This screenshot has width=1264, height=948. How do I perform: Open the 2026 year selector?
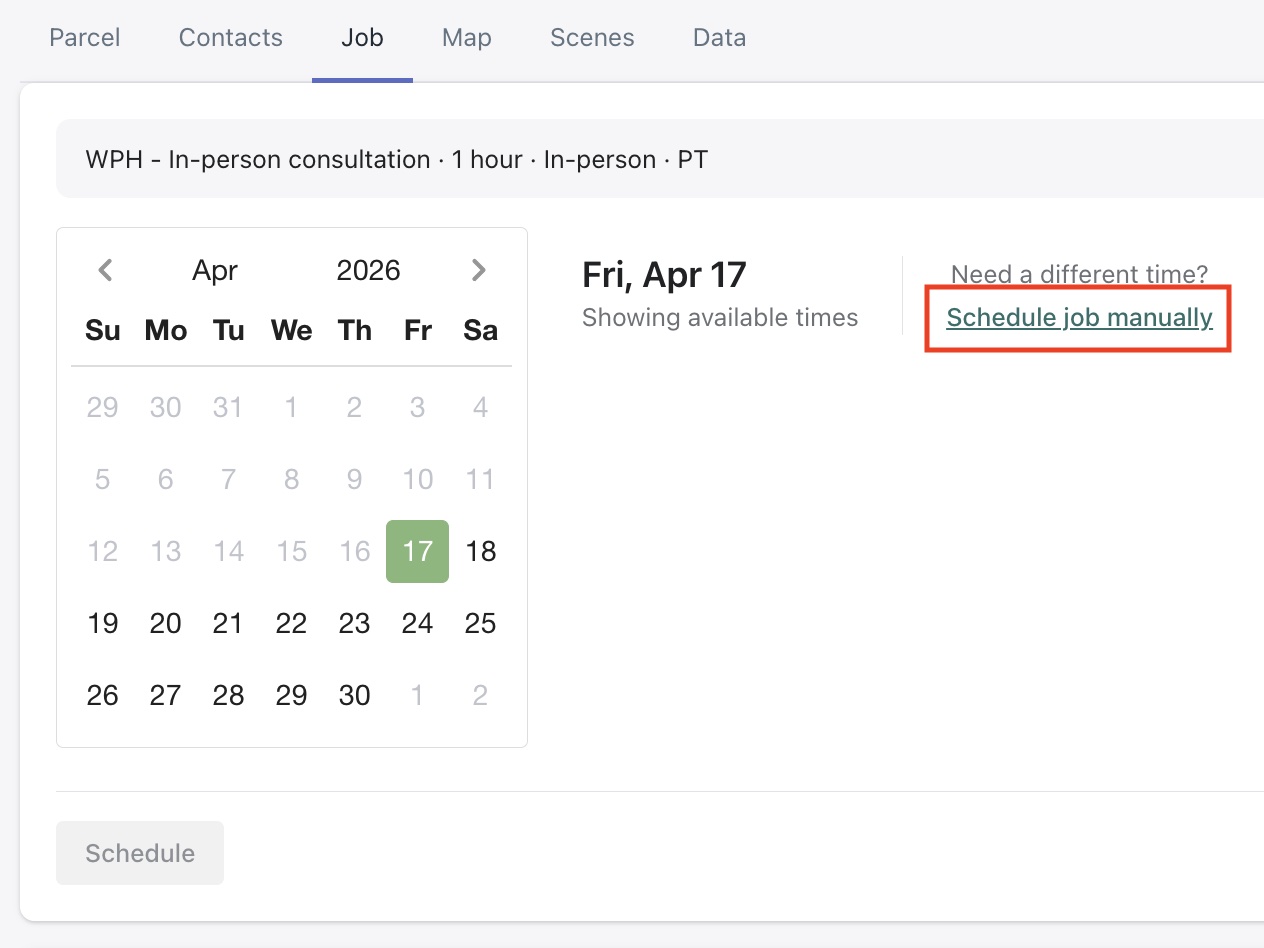(368, 270)
